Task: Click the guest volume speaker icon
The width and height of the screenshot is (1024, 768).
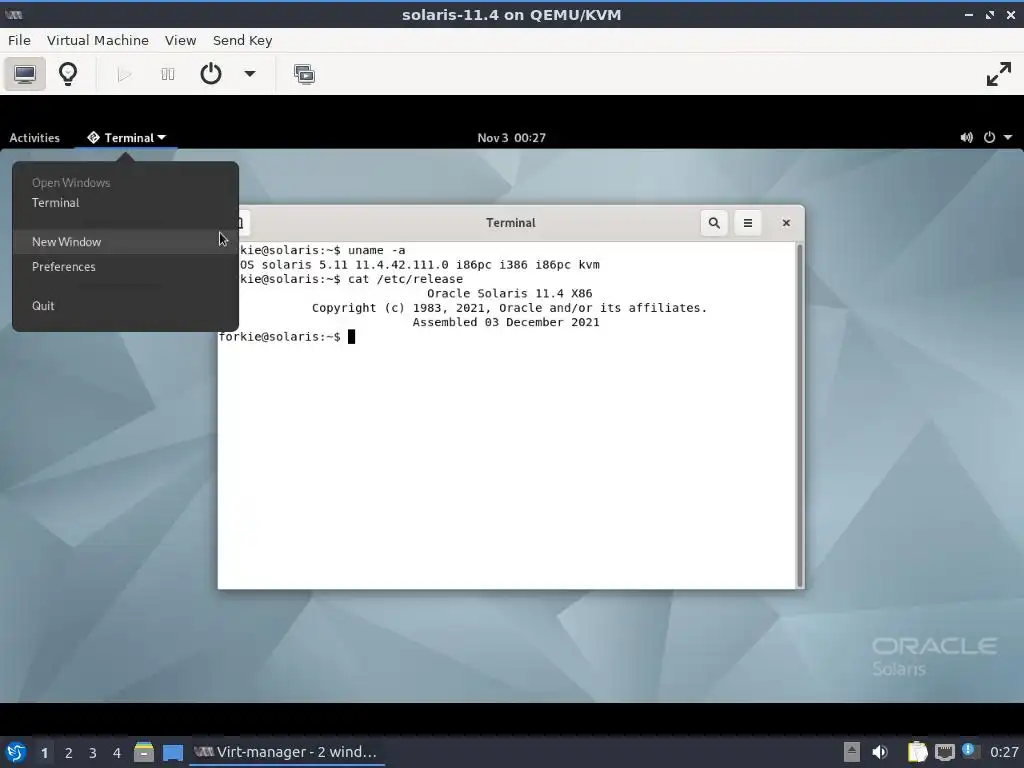Action: click(x=967, y=138)
